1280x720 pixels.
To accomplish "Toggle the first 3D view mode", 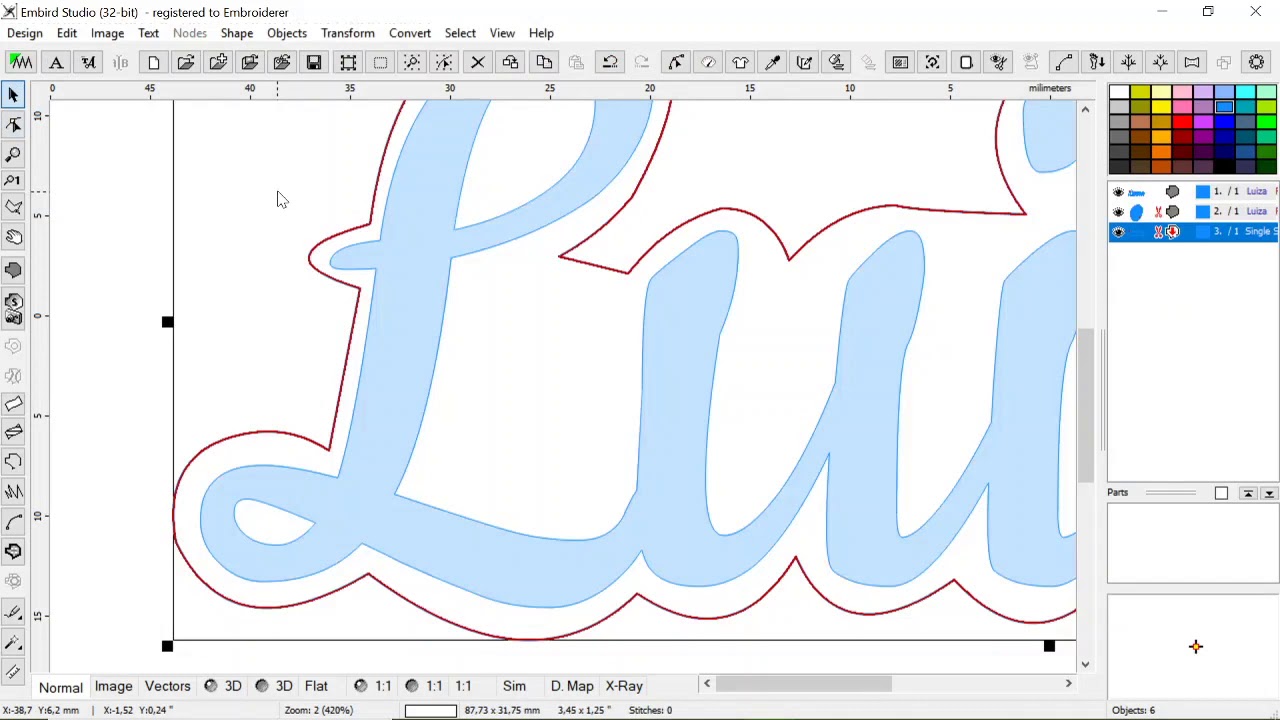I will 223,686.
